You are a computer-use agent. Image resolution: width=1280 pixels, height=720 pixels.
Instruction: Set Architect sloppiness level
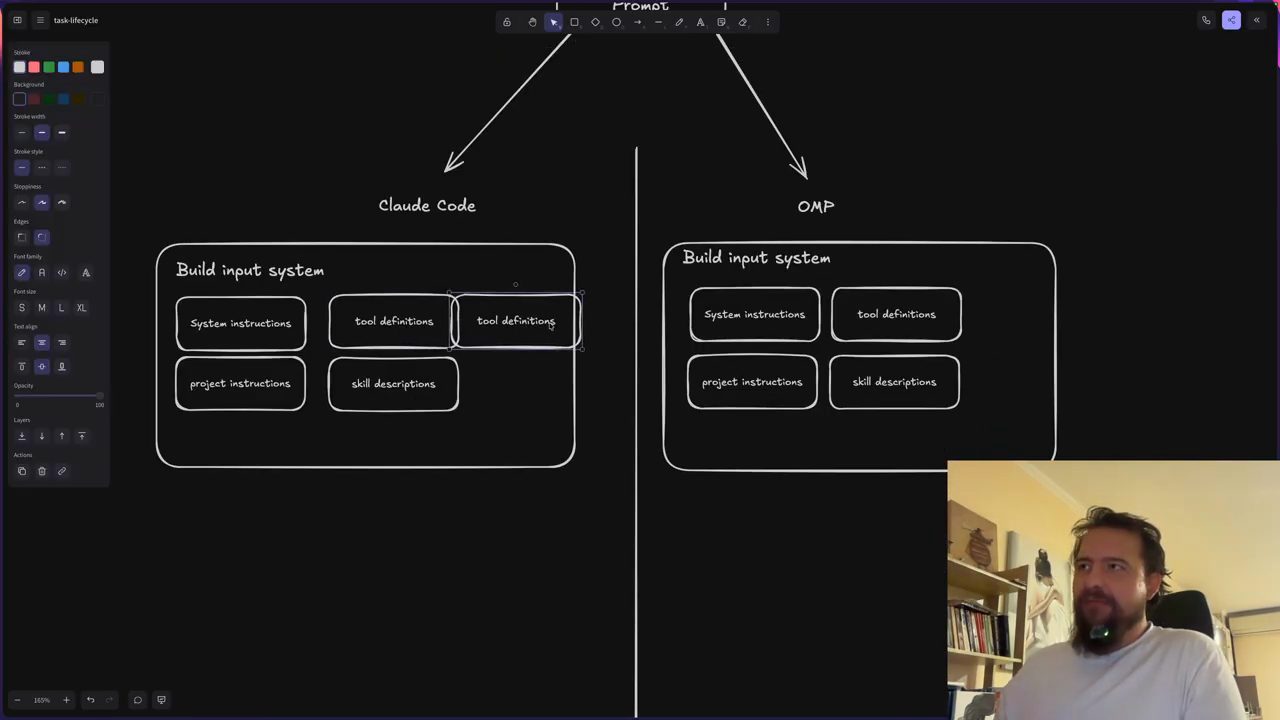pos(22,202)
